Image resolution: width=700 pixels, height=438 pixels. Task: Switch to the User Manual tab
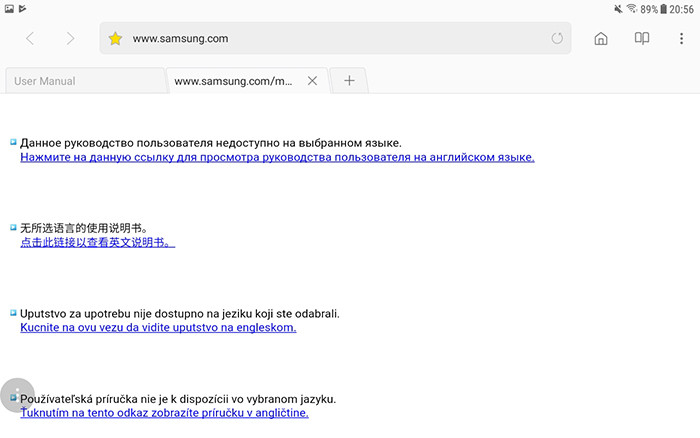pyautogui.click(x=85, y=81)
